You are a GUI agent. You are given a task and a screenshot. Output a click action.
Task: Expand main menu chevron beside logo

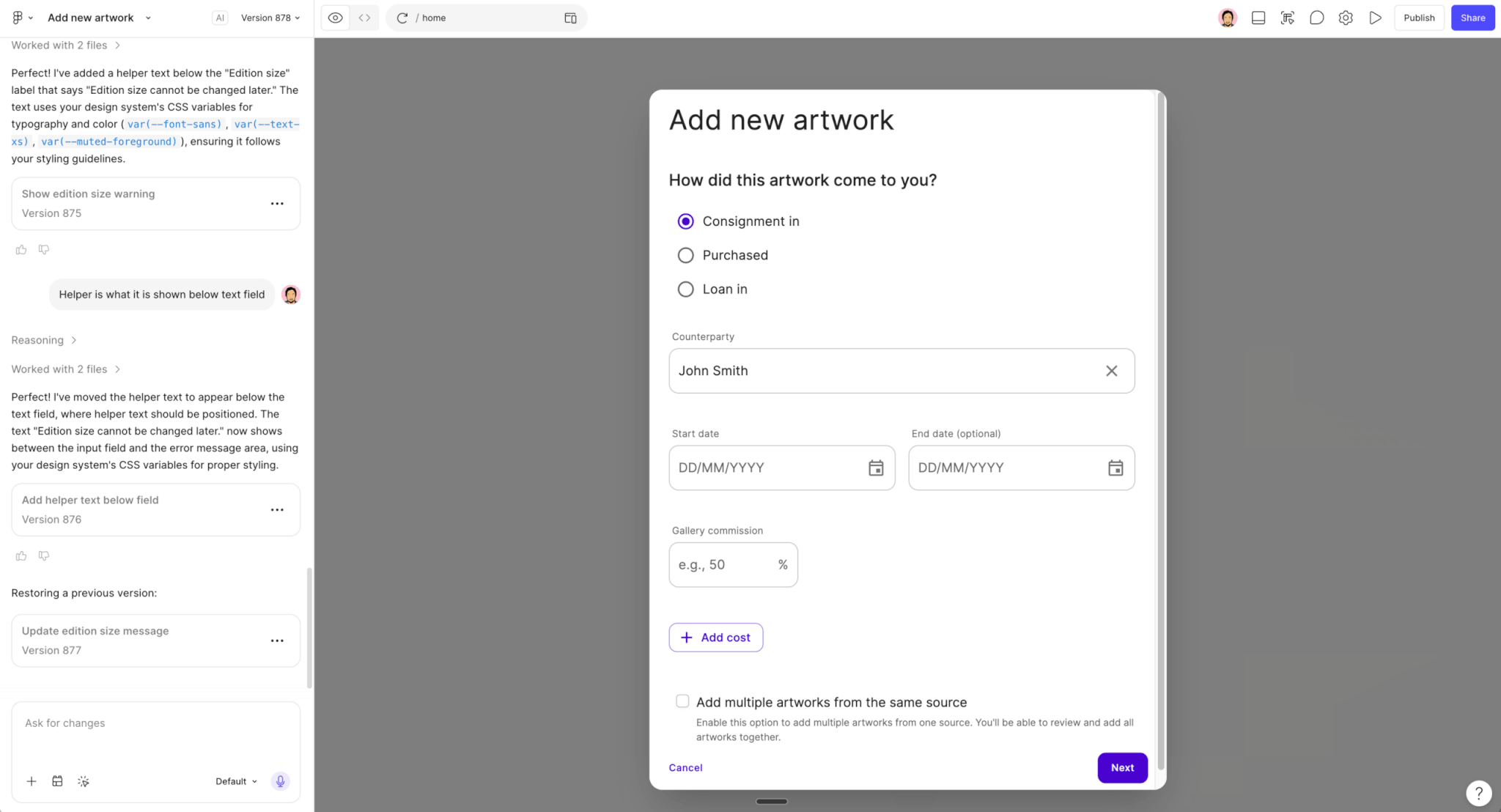point(31,18)
